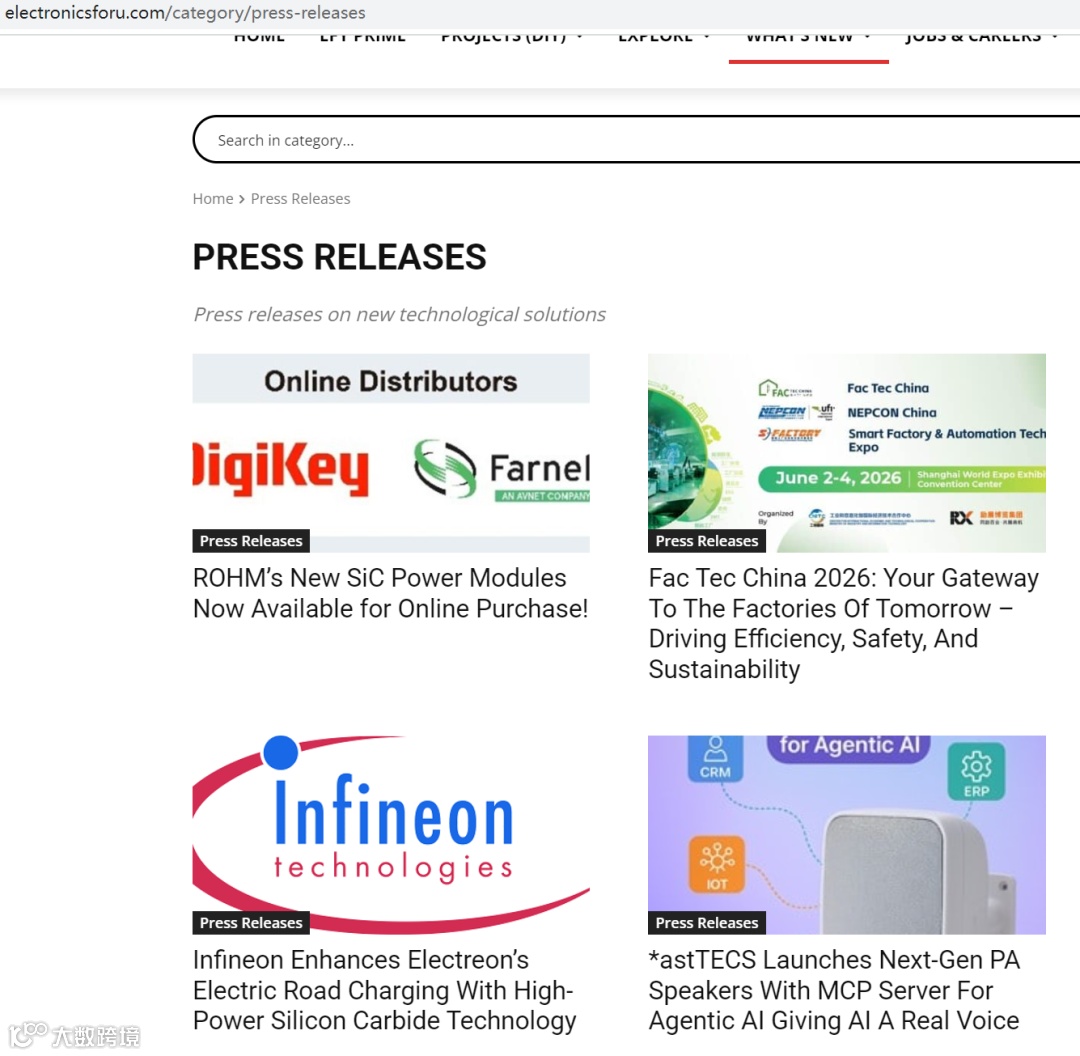Expand the JOBS & CAREERS dropdown arrow
Viewport: 1080px width, 1056px height.
pyautogui.click(x=1055, y=37)
